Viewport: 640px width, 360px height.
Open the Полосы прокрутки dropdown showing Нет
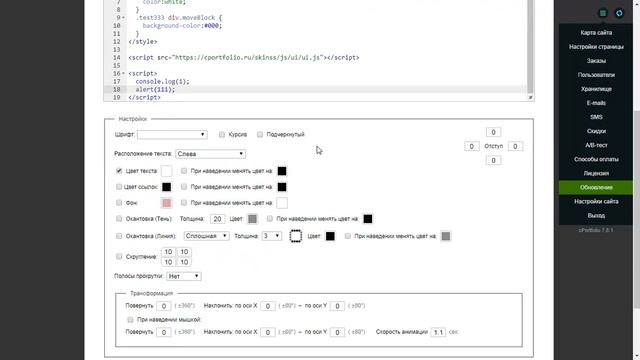(x=184, y=276)
